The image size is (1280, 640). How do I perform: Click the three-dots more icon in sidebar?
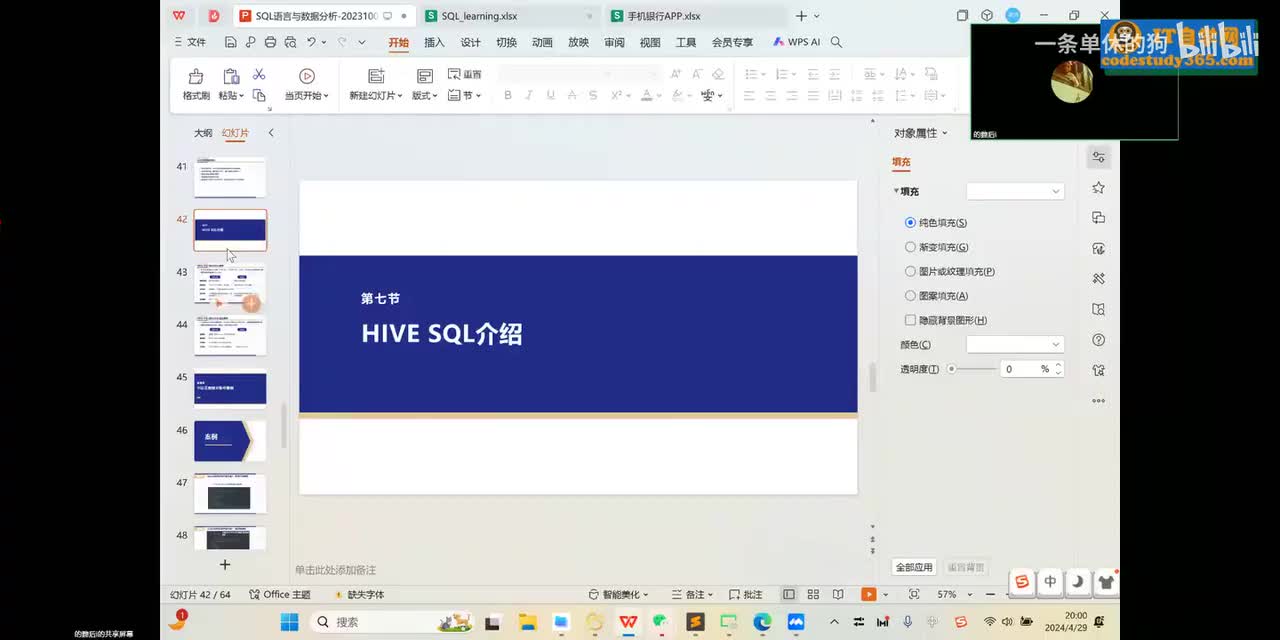[1099, 400]
